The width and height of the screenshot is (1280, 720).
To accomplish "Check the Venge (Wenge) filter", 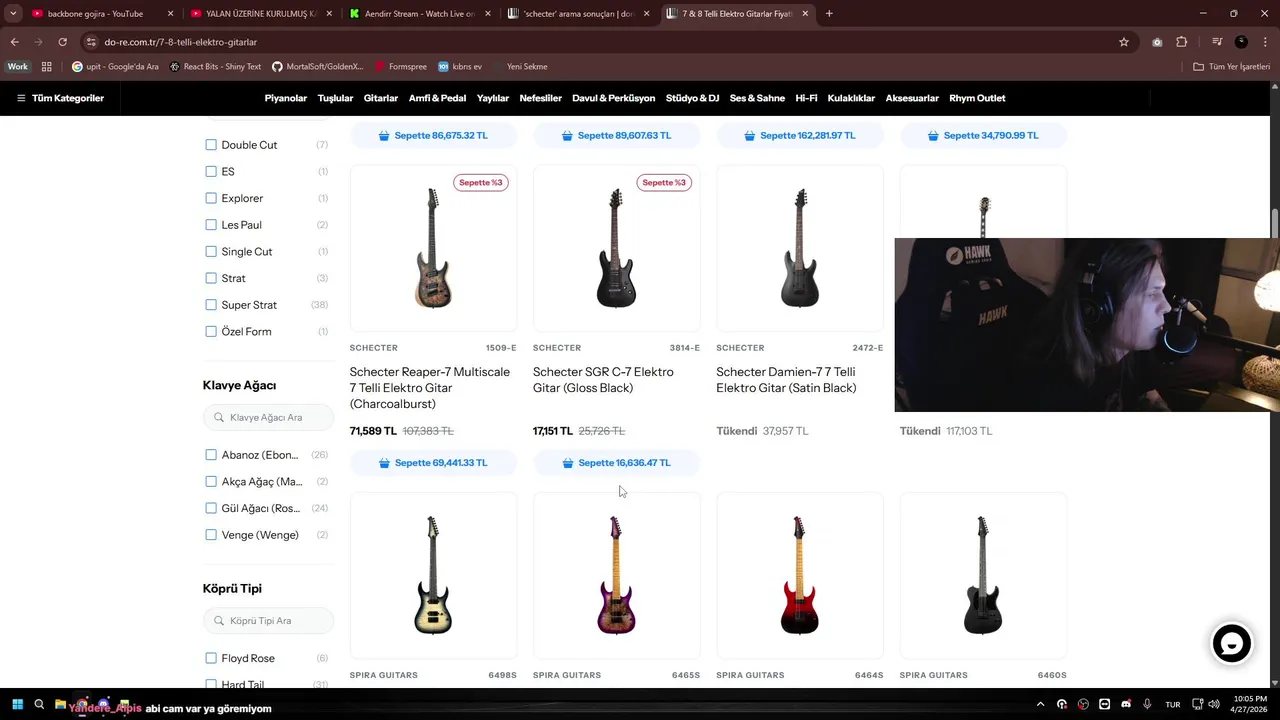I will pos(211,535).
